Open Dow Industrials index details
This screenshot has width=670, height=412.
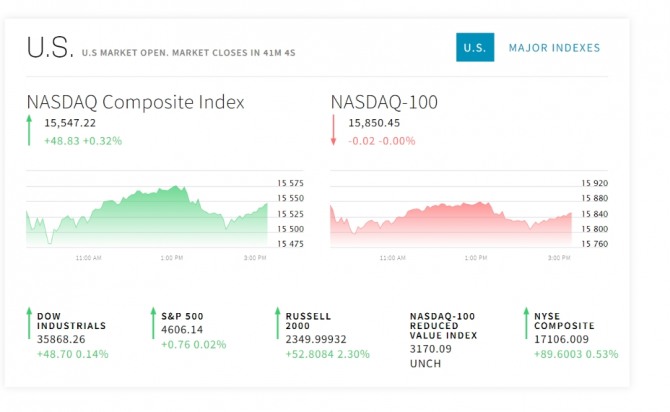[x=71, y=320]
